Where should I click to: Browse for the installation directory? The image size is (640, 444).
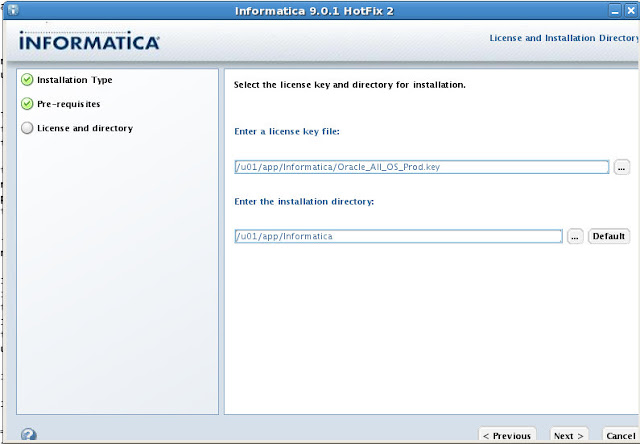coord(575,236)
